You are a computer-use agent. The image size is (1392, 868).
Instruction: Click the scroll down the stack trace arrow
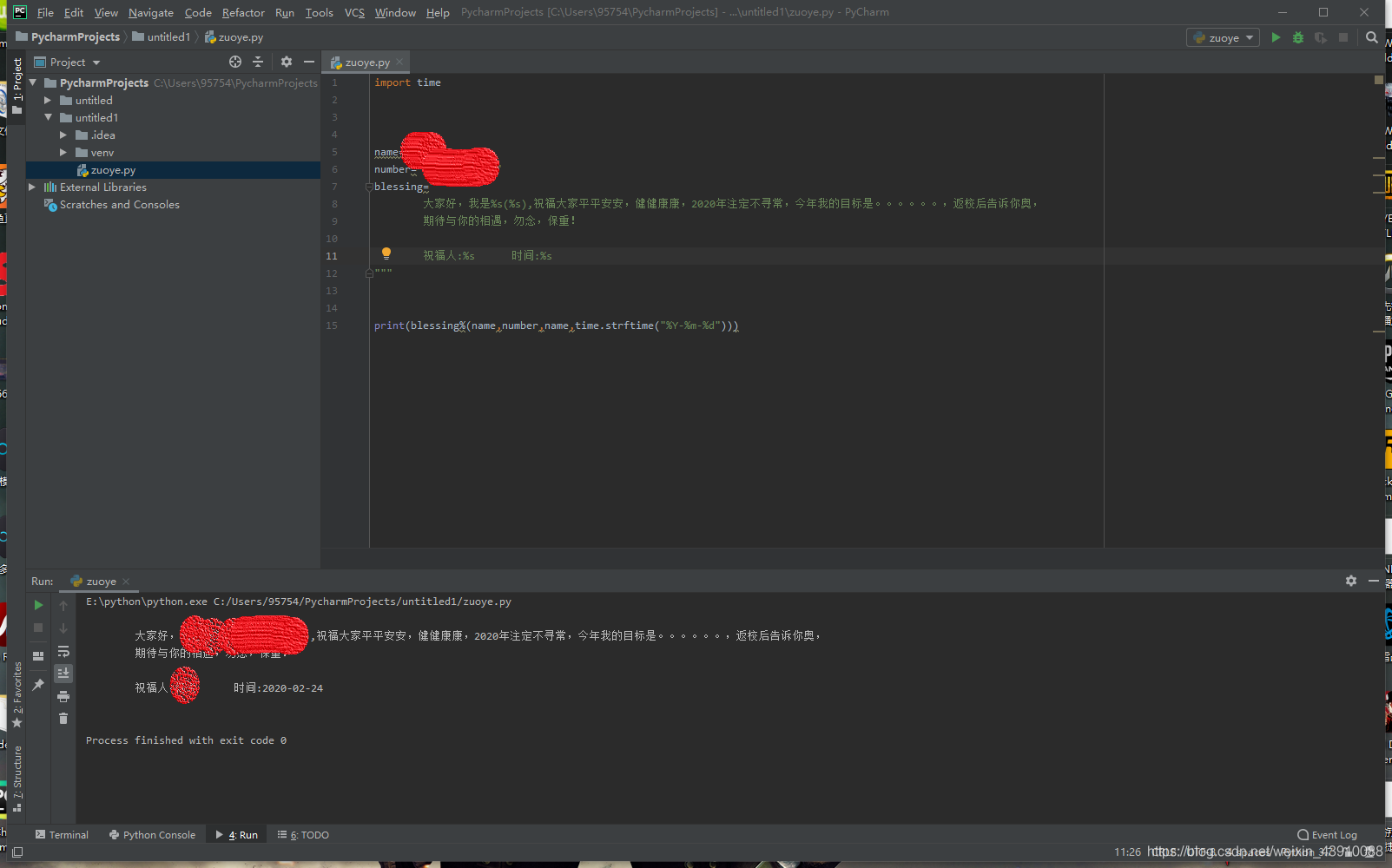pyautogui.click(x=63, y=628)
